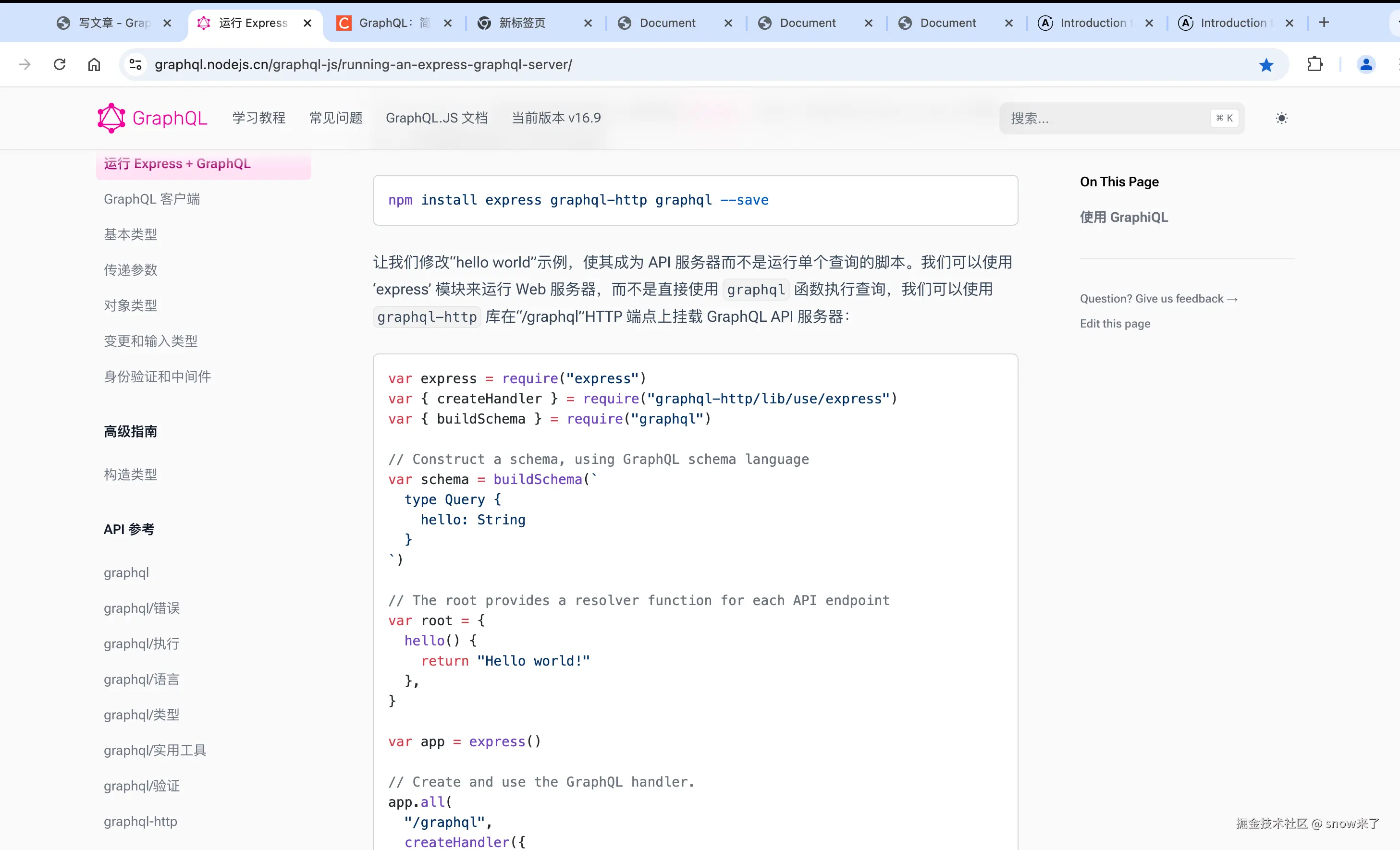Jump to 使用 GraphiQL section
Image resolution: width=1400 pixels, height=850 pixels.
tap(1123, 218)
